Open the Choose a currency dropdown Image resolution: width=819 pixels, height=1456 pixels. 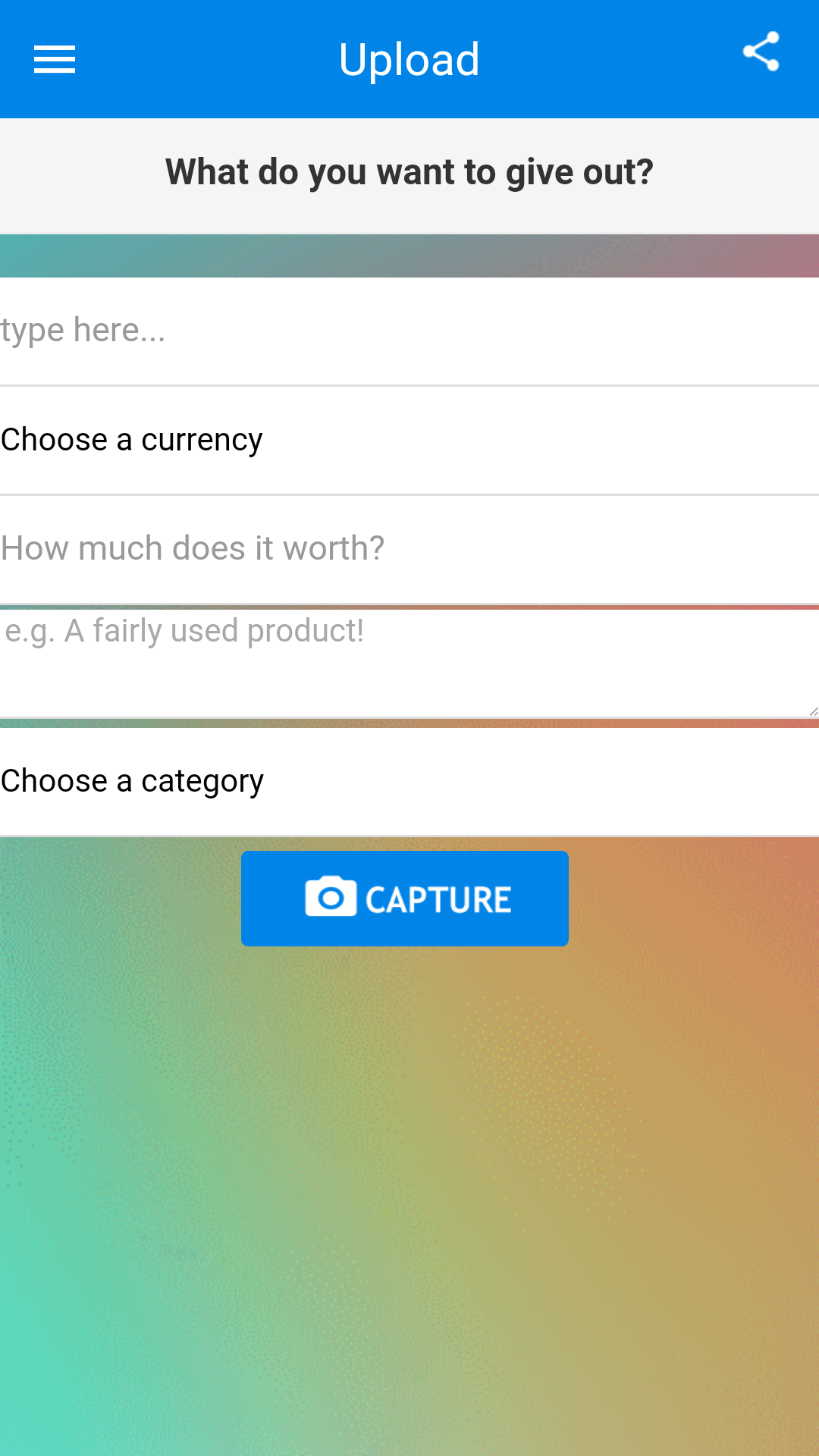[x=132, y=440]
